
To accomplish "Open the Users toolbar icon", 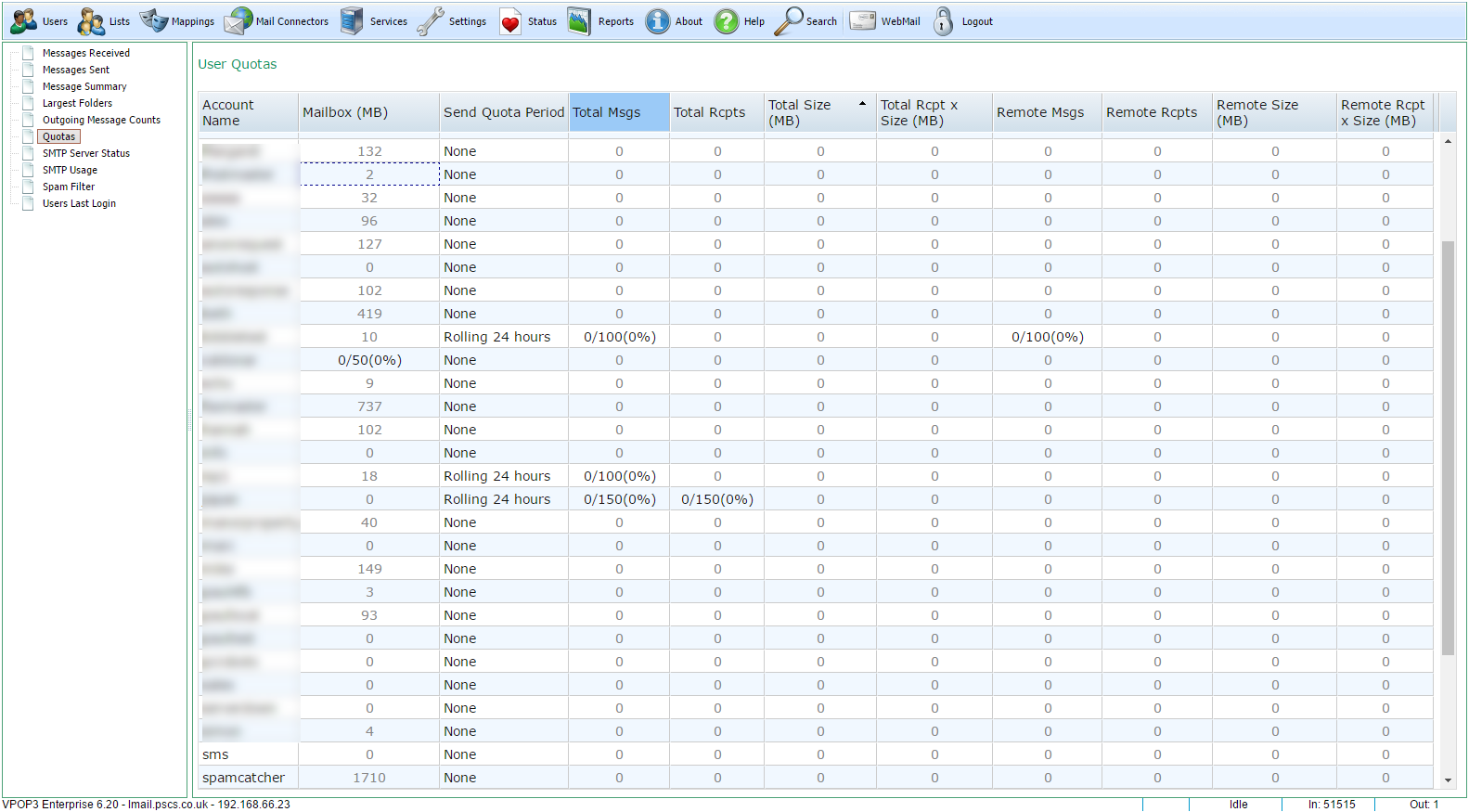I will point(24,21).
